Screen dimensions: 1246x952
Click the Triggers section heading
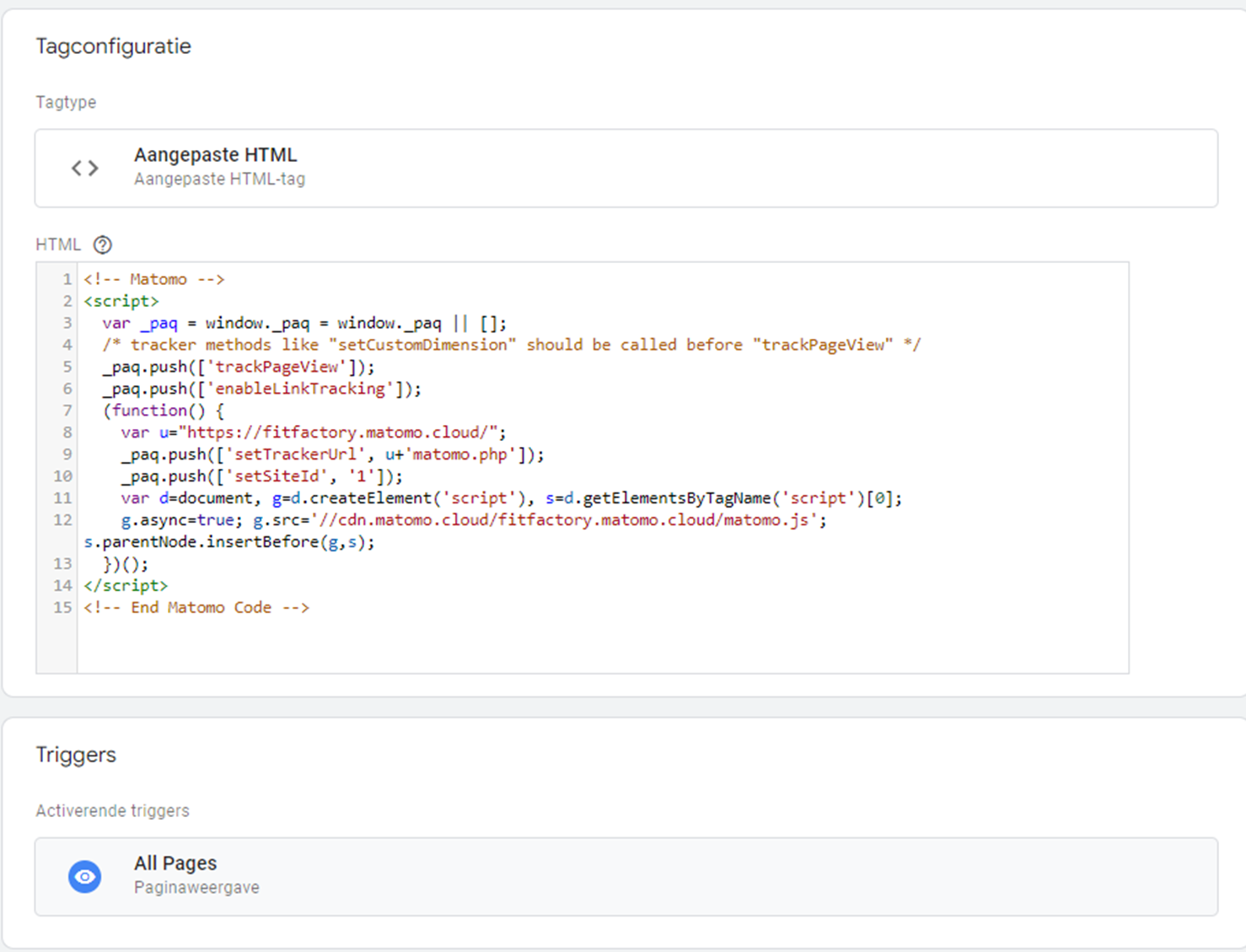coord(76,755)
